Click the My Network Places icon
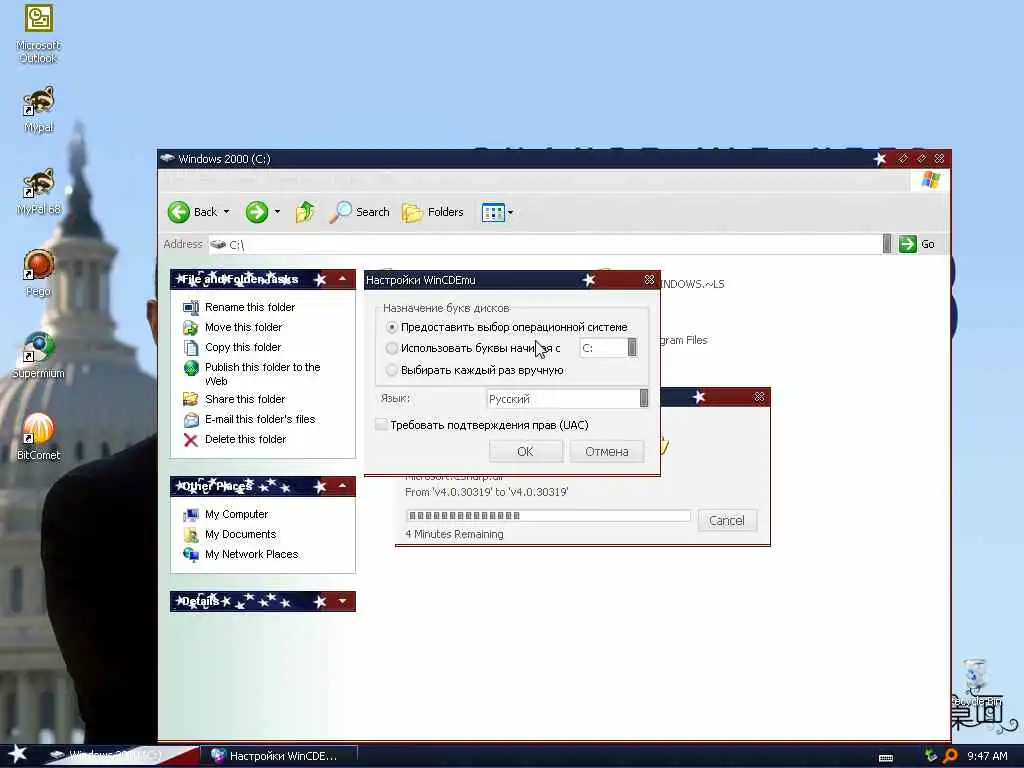This screenshot has width=1024, height=768. pyautogui.click(x=191, y=554)
